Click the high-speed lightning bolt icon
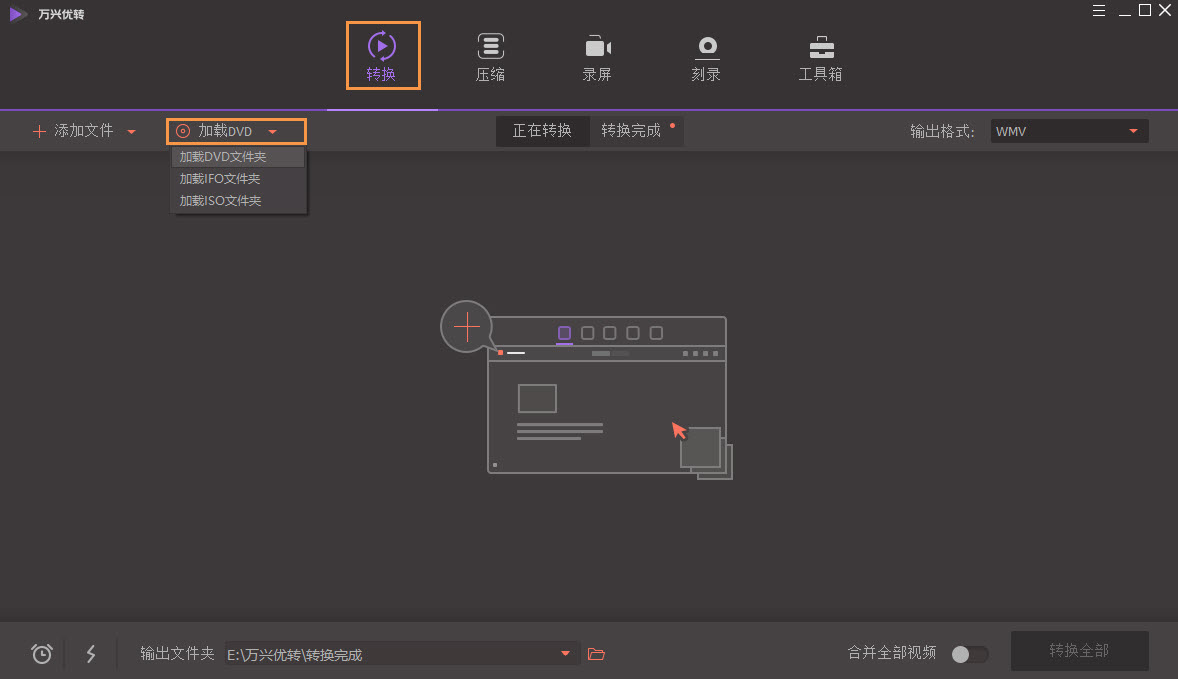This screenshot has width=1178, height=679. click(91, 653)
